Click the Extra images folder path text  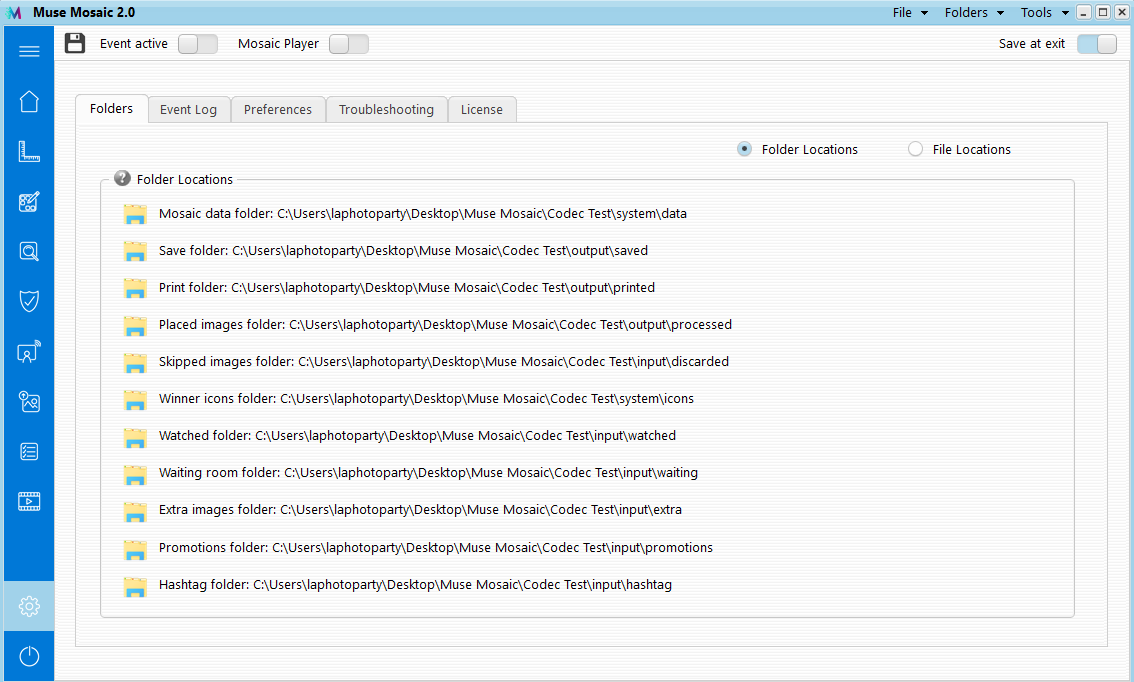[x=420, y=510]
